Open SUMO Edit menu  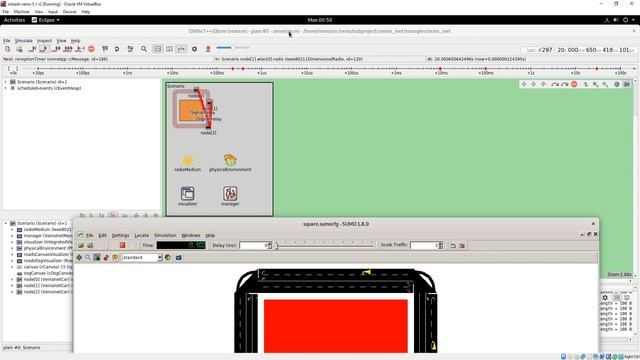[x=102, y=236]
